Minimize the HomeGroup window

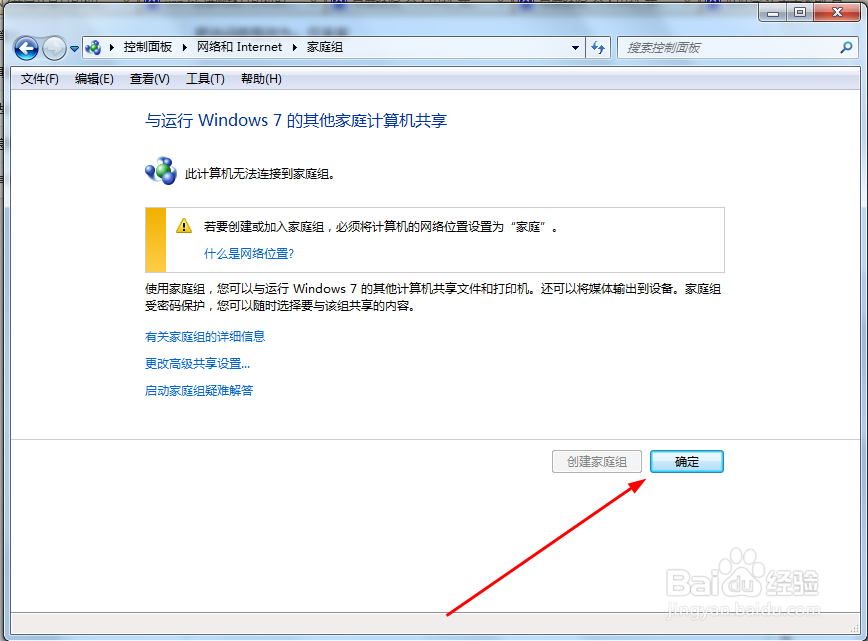tap(773, 12)
